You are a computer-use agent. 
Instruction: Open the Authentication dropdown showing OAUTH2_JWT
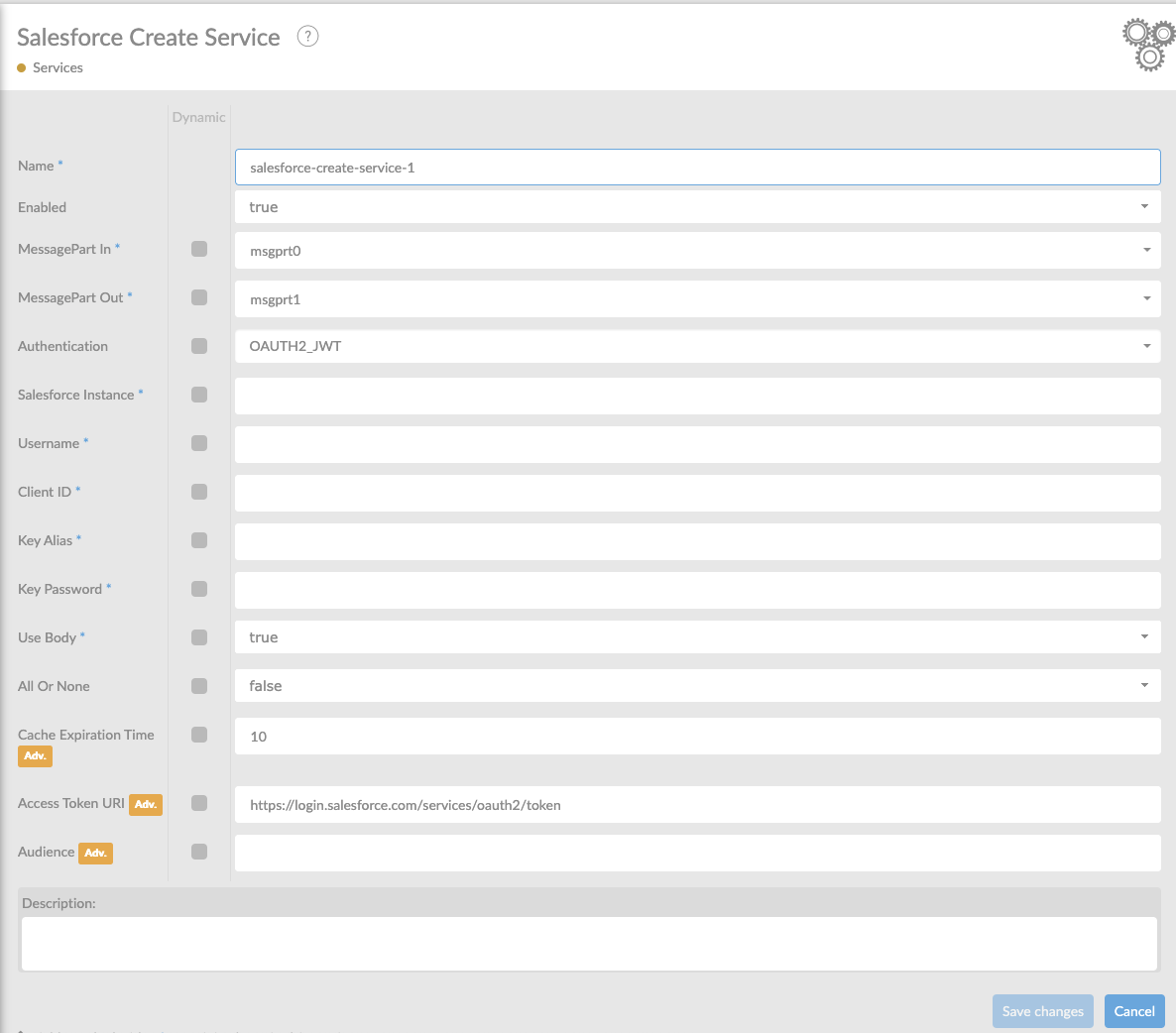697,346
